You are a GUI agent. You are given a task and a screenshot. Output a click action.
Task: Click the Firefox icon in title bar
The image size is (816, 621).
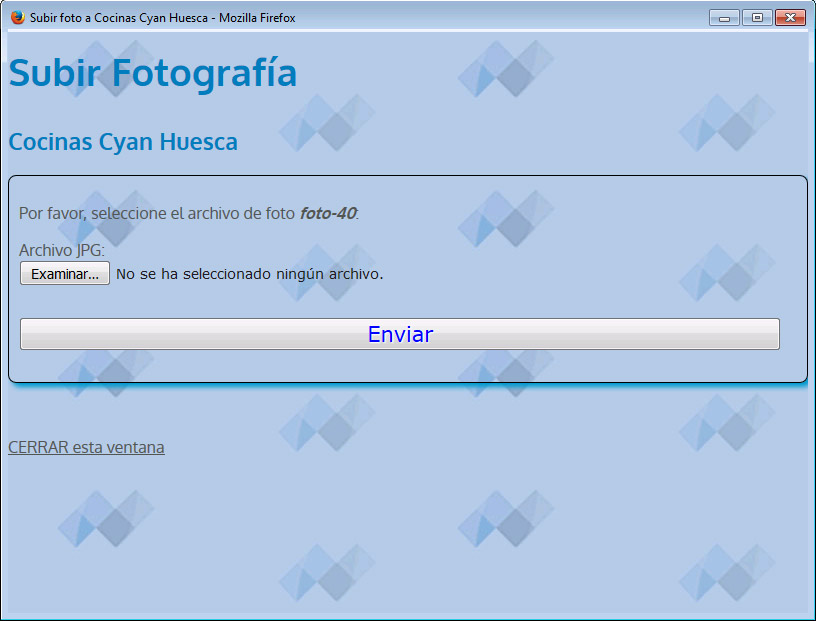pos(17,18)
